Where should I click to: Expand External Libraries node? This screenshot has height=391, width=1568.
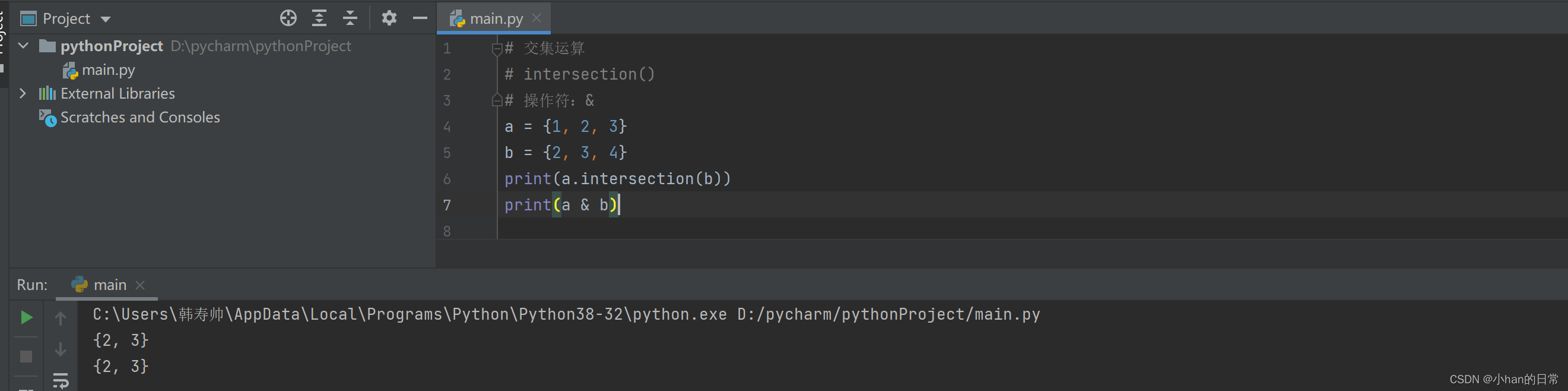pos(23,93)
